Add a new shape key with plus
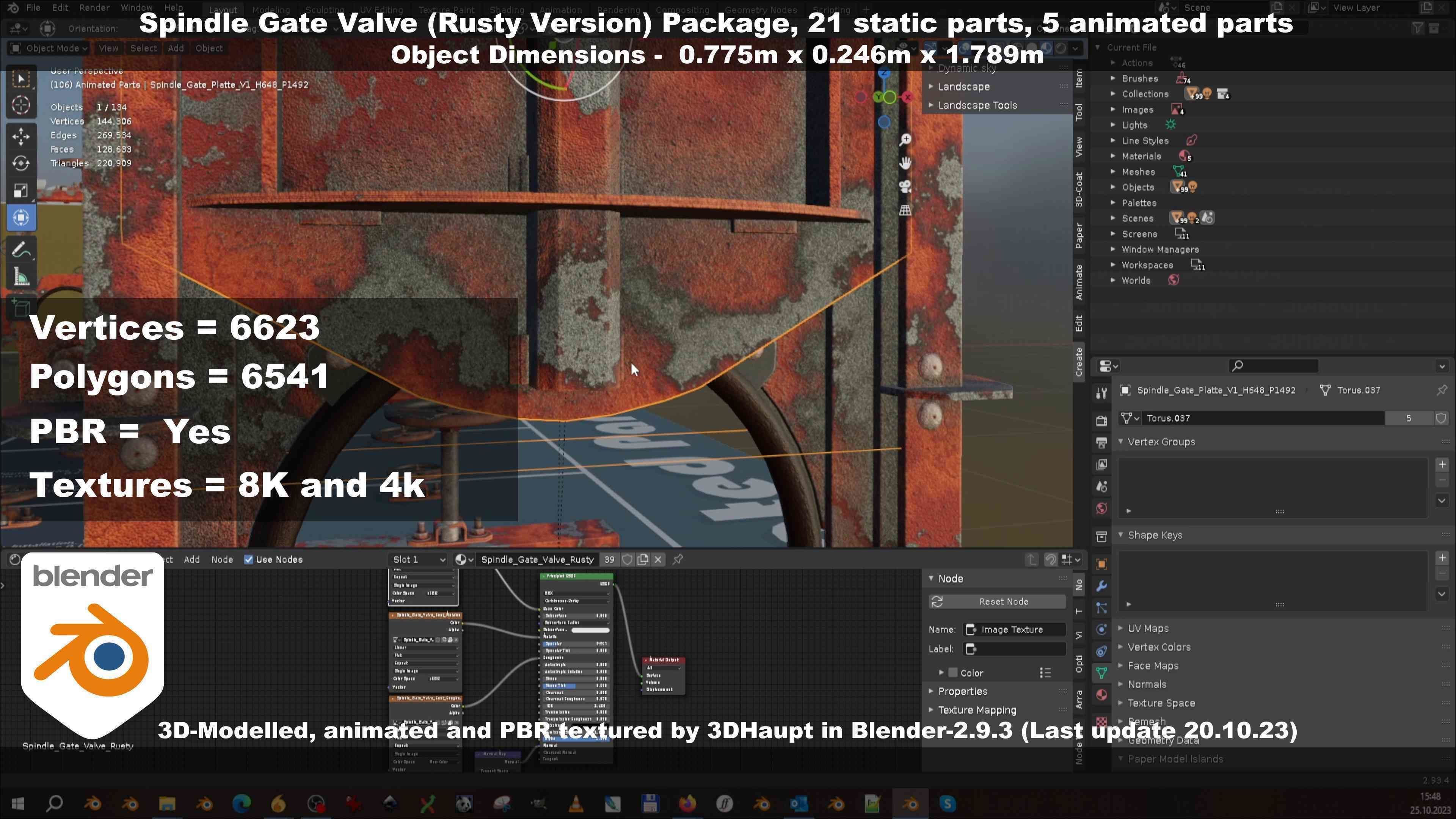1456x819 pixels. pyautogui.click(x=1441, y=557)
